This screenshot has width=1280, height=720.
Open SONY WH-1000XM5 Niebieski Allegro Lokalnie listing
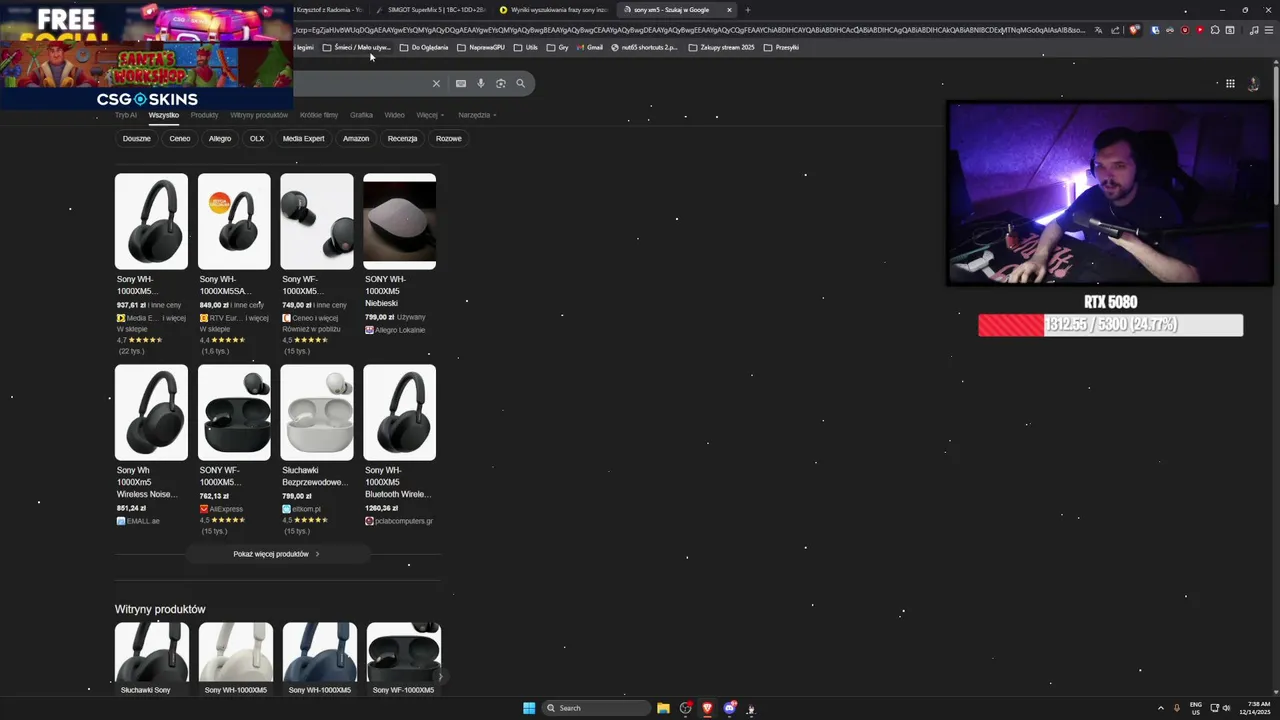click(x=399, y=254)
